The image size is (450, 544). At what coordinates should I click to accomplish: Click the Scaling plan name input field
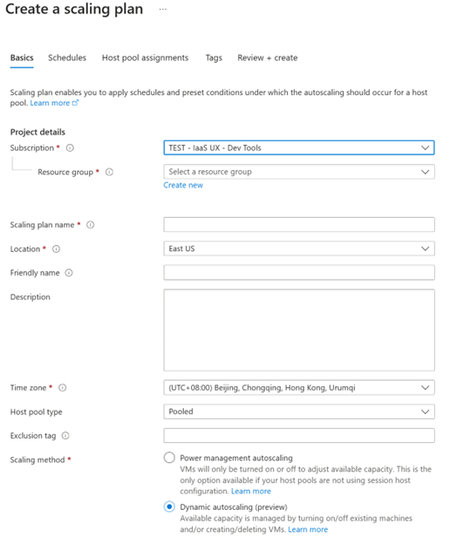pyautogui.click(x=299, y=224)
